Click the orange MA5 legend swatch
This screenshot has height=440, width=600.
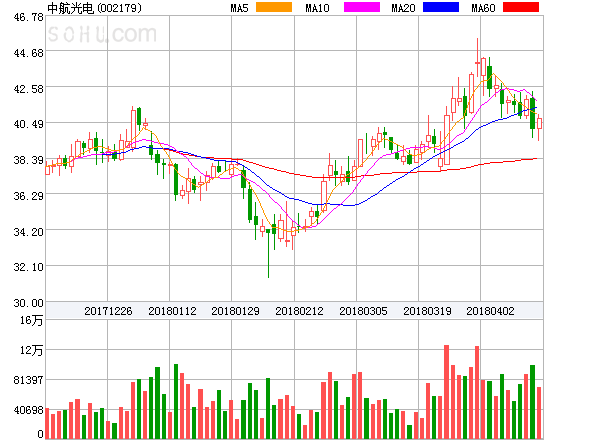(x=274, y=8)
